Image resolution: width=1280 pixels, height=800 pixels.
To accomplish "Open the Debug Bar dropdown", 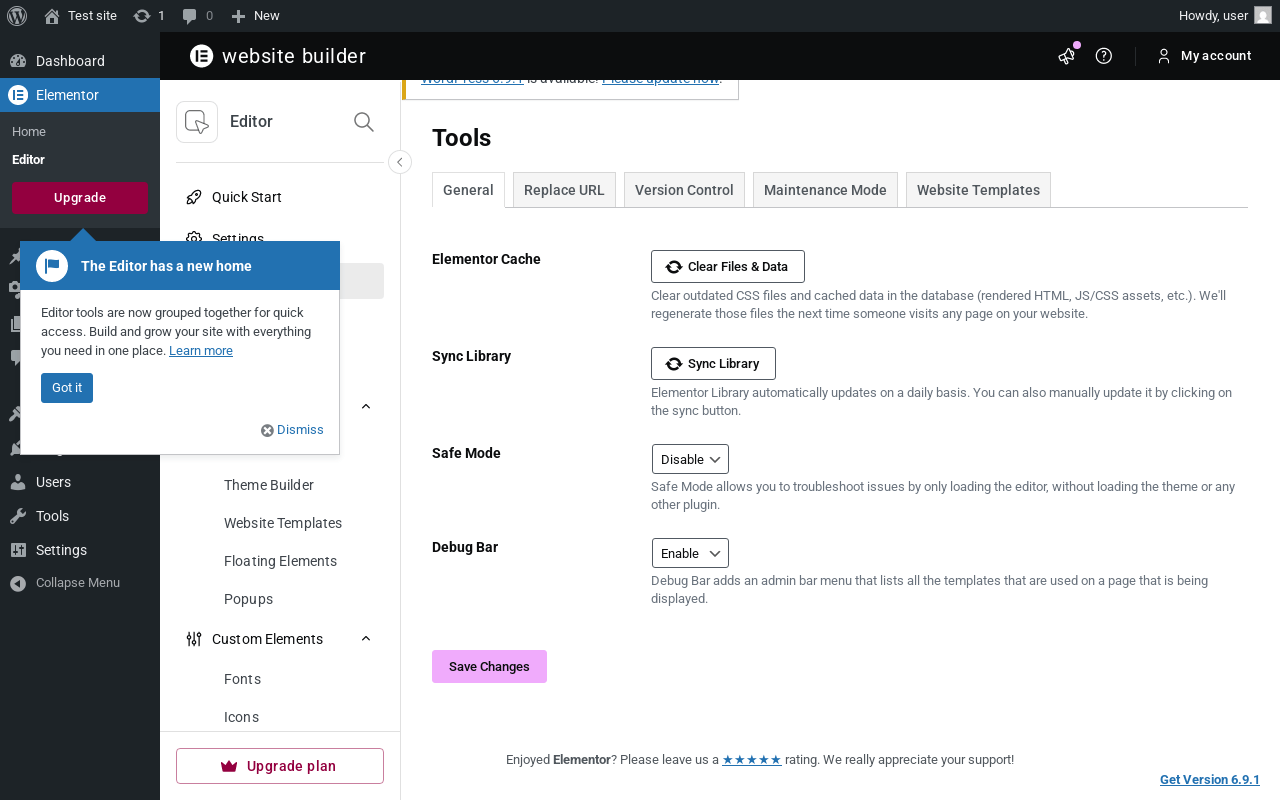I will pyautogui.click(x=690, y=553).
